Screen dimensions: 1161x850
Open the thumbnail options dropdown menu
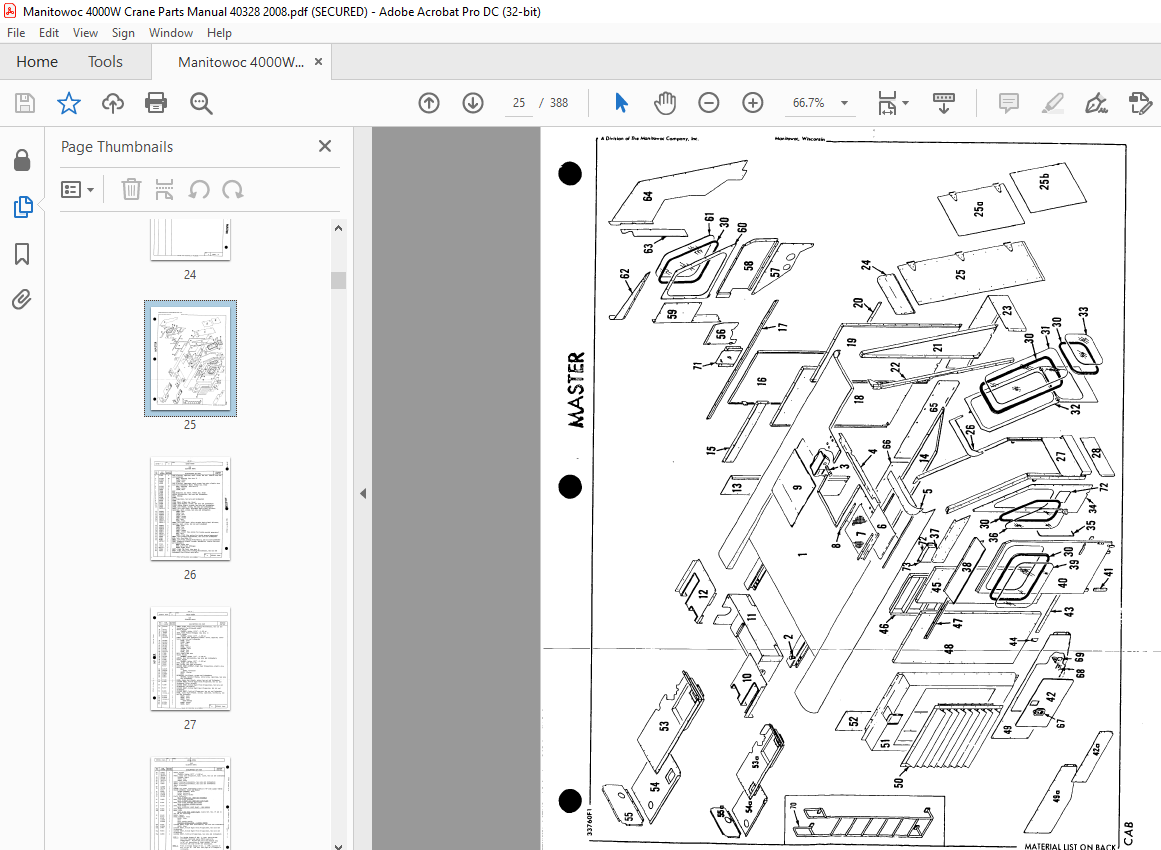(77, 190)
